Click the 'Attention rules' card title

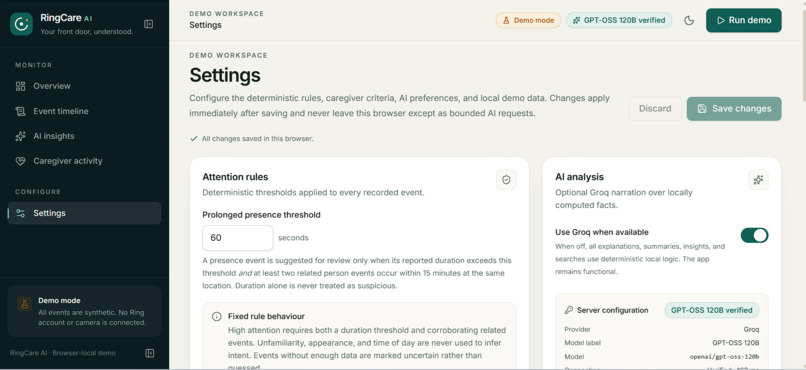(235, 177)
